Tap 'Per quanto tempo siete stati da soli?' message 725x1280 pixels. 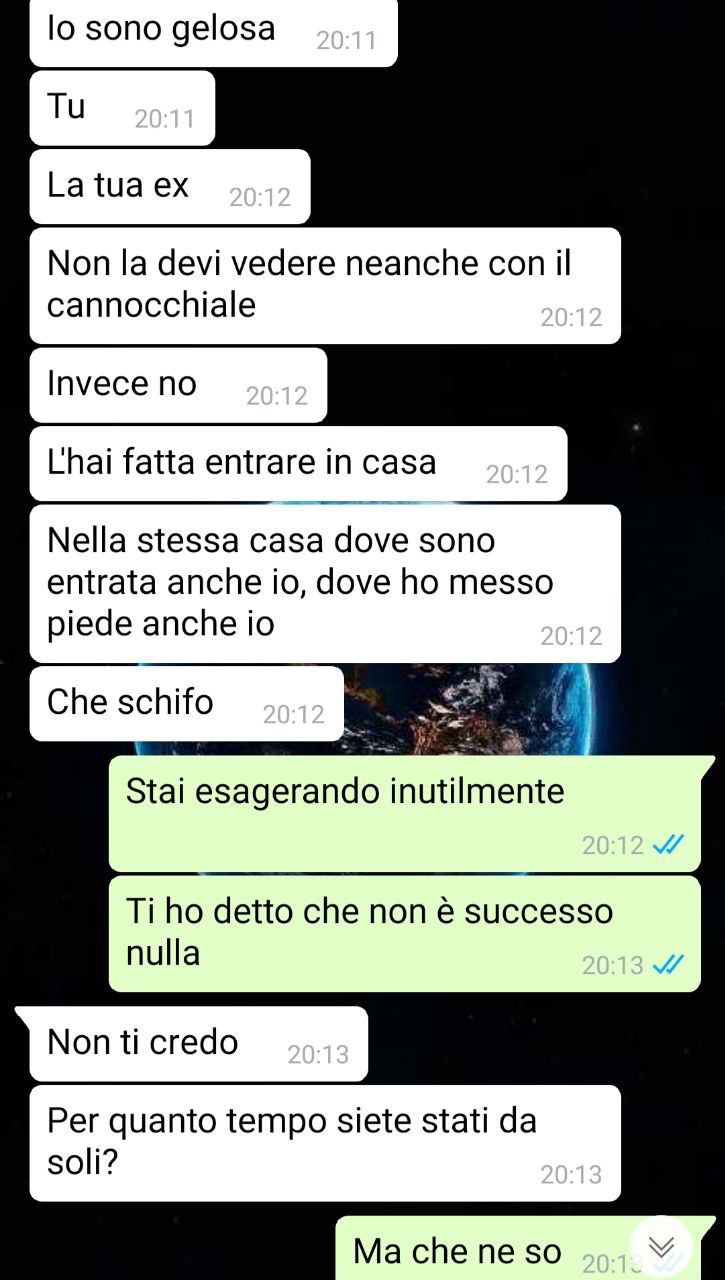point(325,1143)
